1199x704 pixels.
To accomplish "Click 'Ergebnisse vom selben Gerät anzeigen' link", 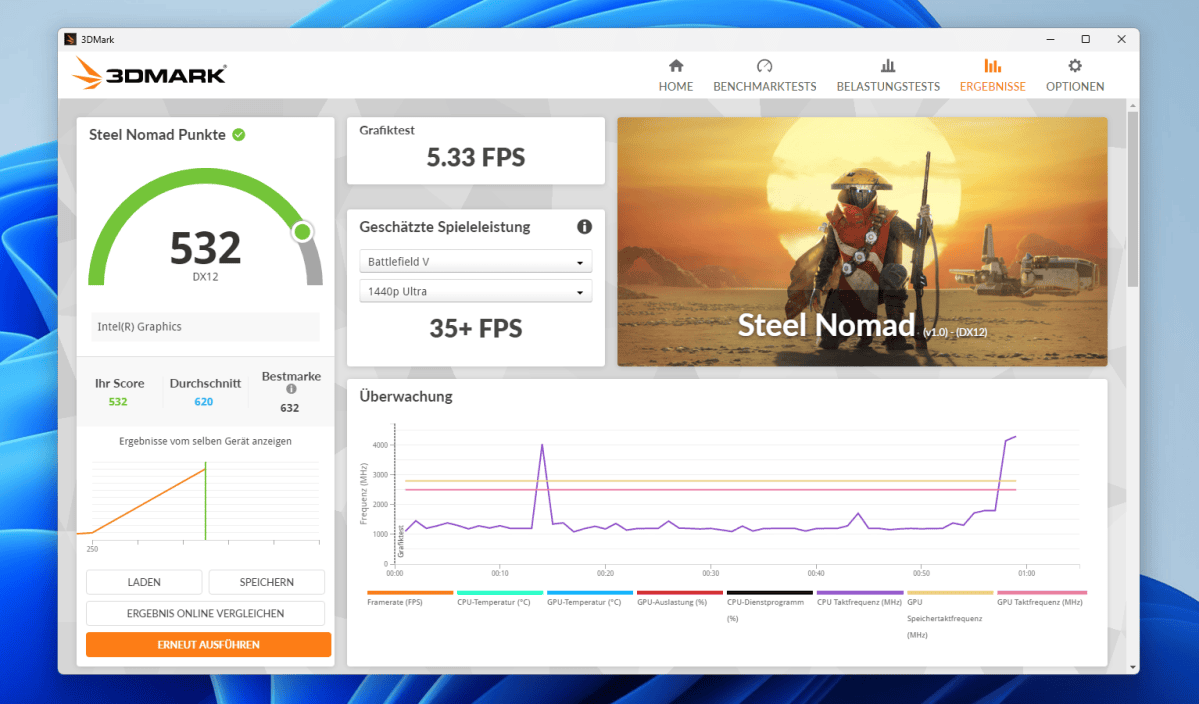I will [205, 441].
